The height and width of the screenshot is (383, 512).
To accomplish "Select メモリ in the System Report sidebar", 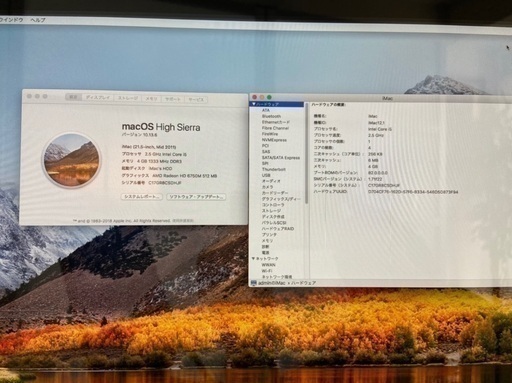I will (267, 241).
